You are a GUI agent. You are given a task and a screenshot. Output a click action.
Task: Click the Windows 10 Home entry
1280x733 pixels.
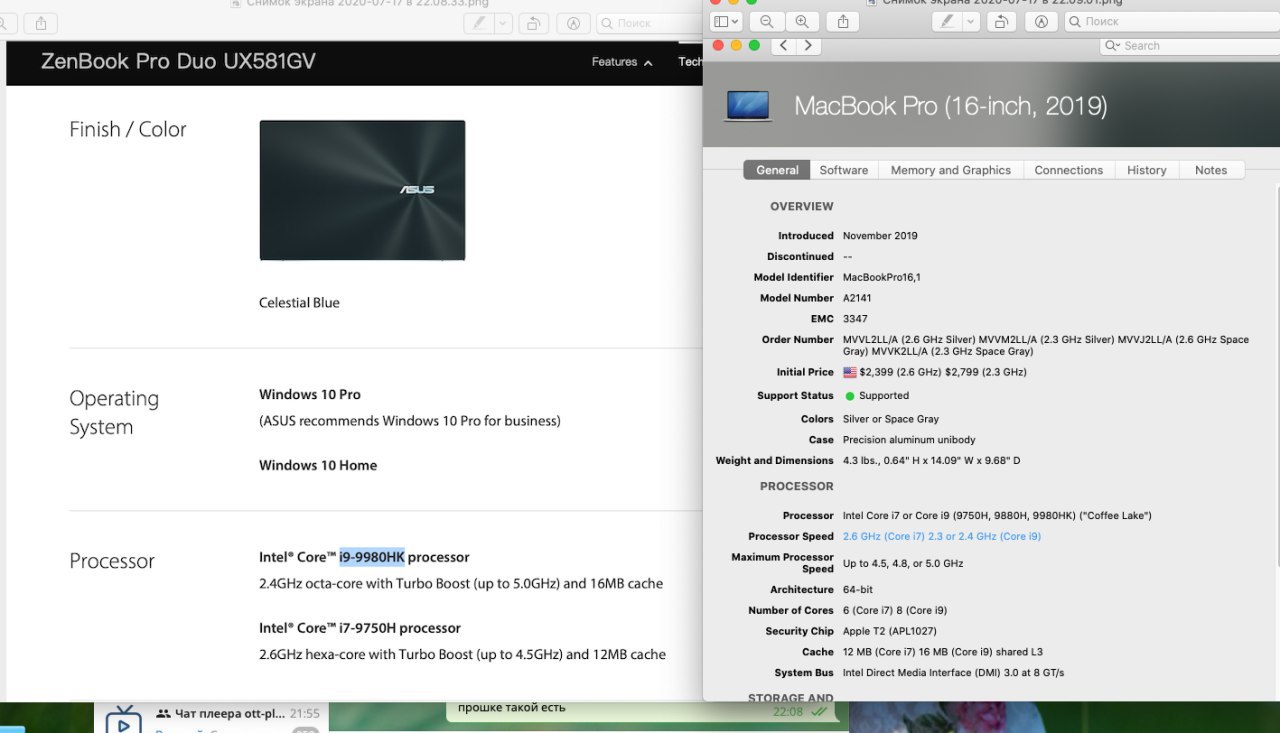click(x=318, y=465)
